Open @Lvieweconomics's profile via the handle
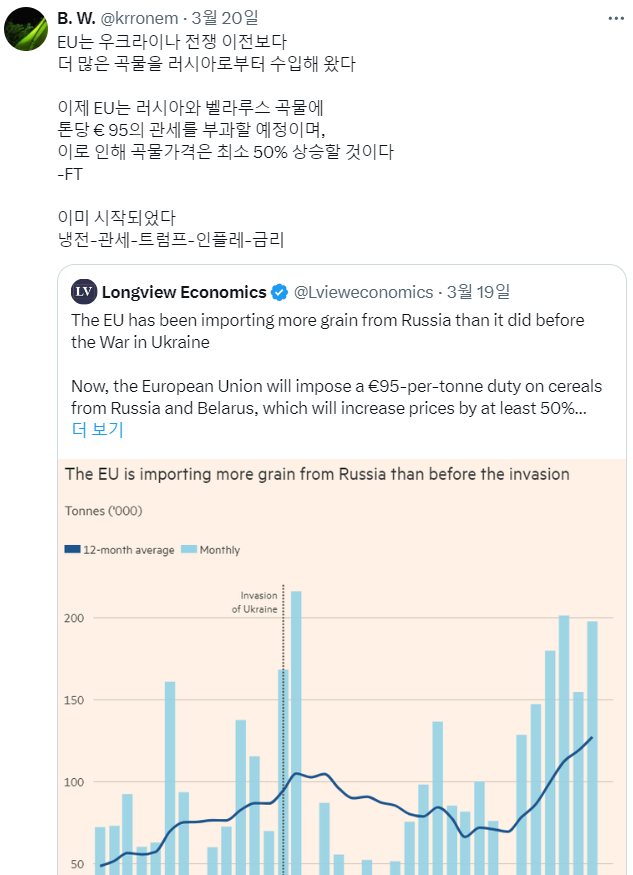 (363, 292)
